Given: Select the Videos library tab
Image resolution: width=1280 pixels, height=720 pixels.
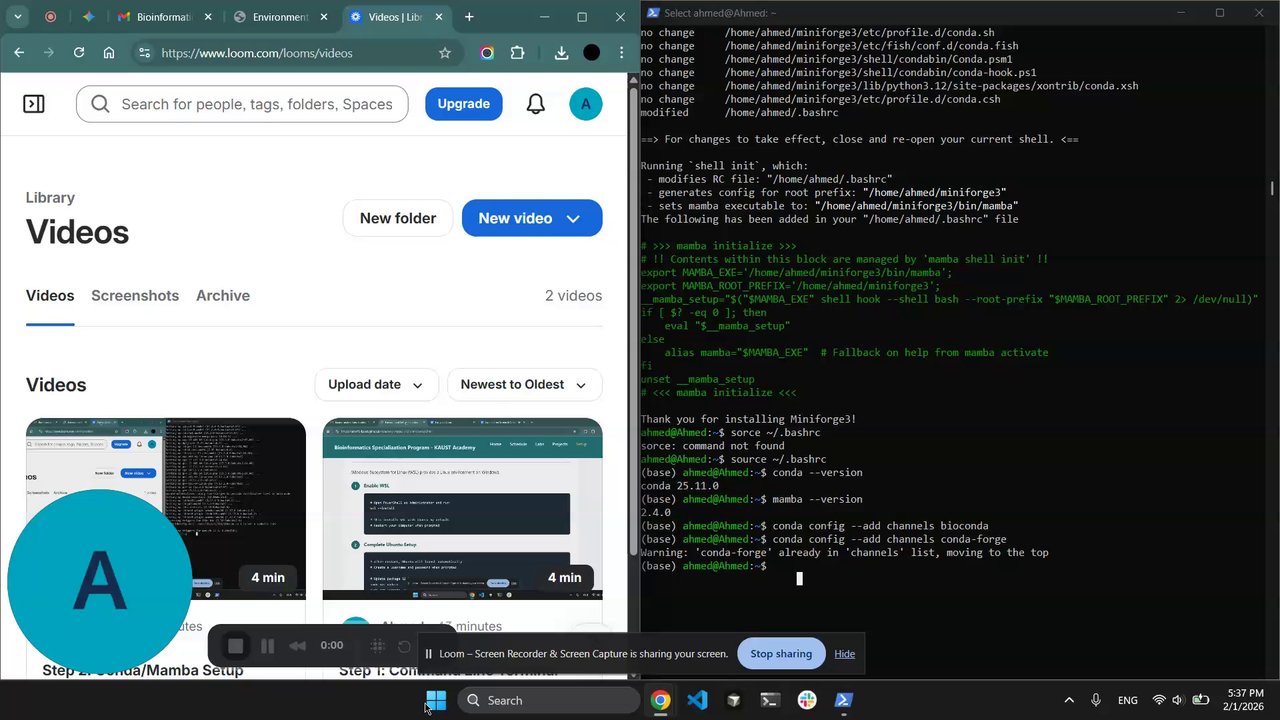Looking at the screenshot, I should (50, 296).
